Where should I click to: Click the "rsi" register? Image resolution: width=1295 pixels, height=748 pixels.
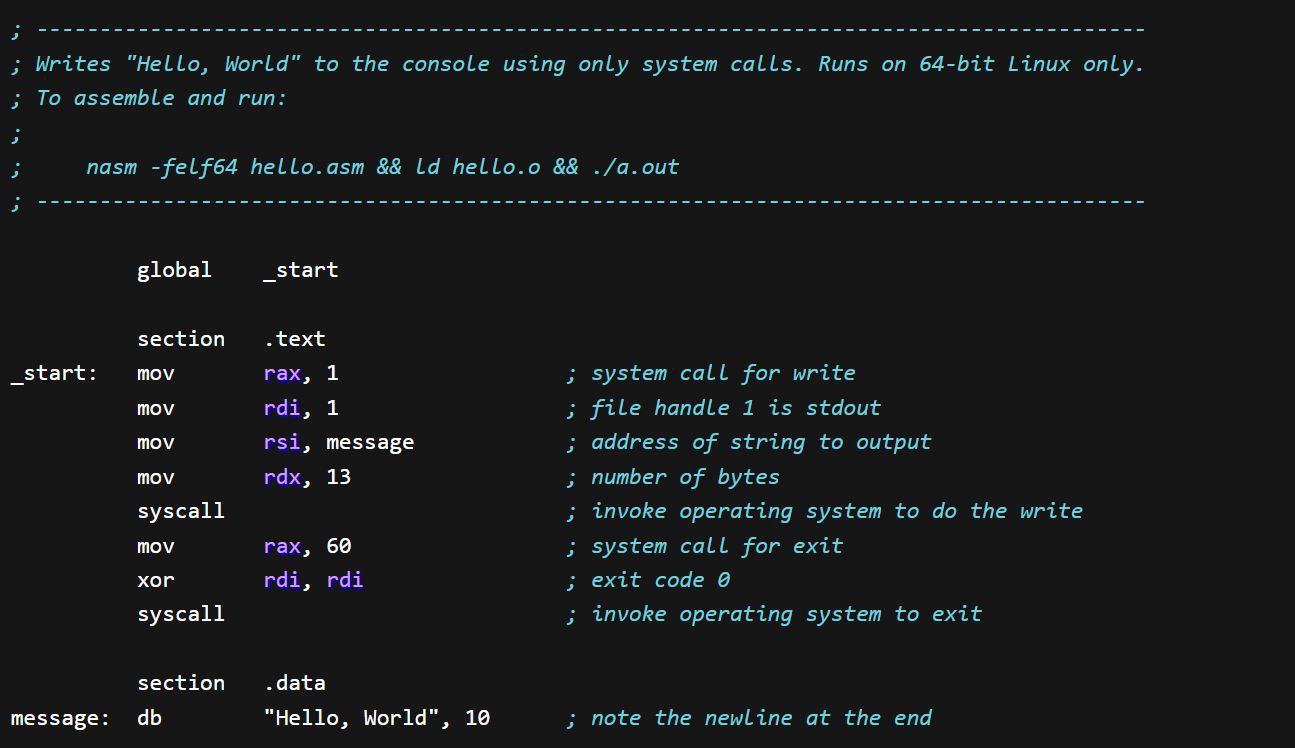[282, 442]
